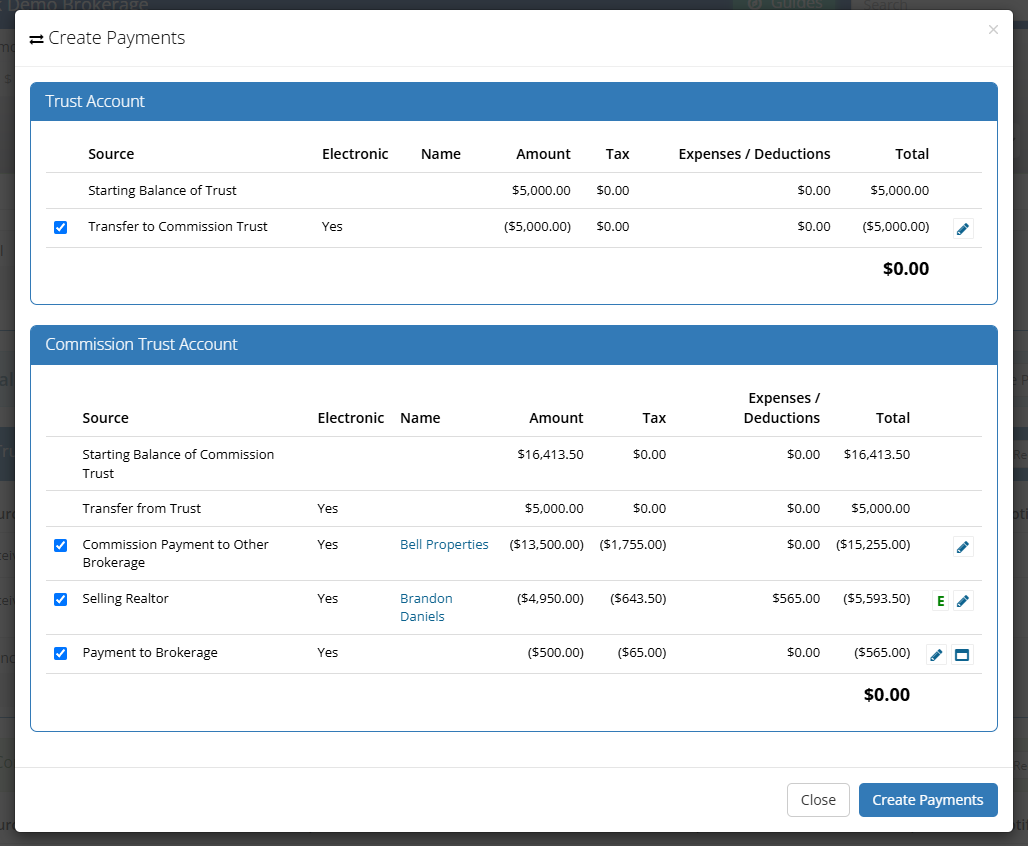Click the Trust Account panel header
The image size is (1028, 846).
click(x=514, y=102)
